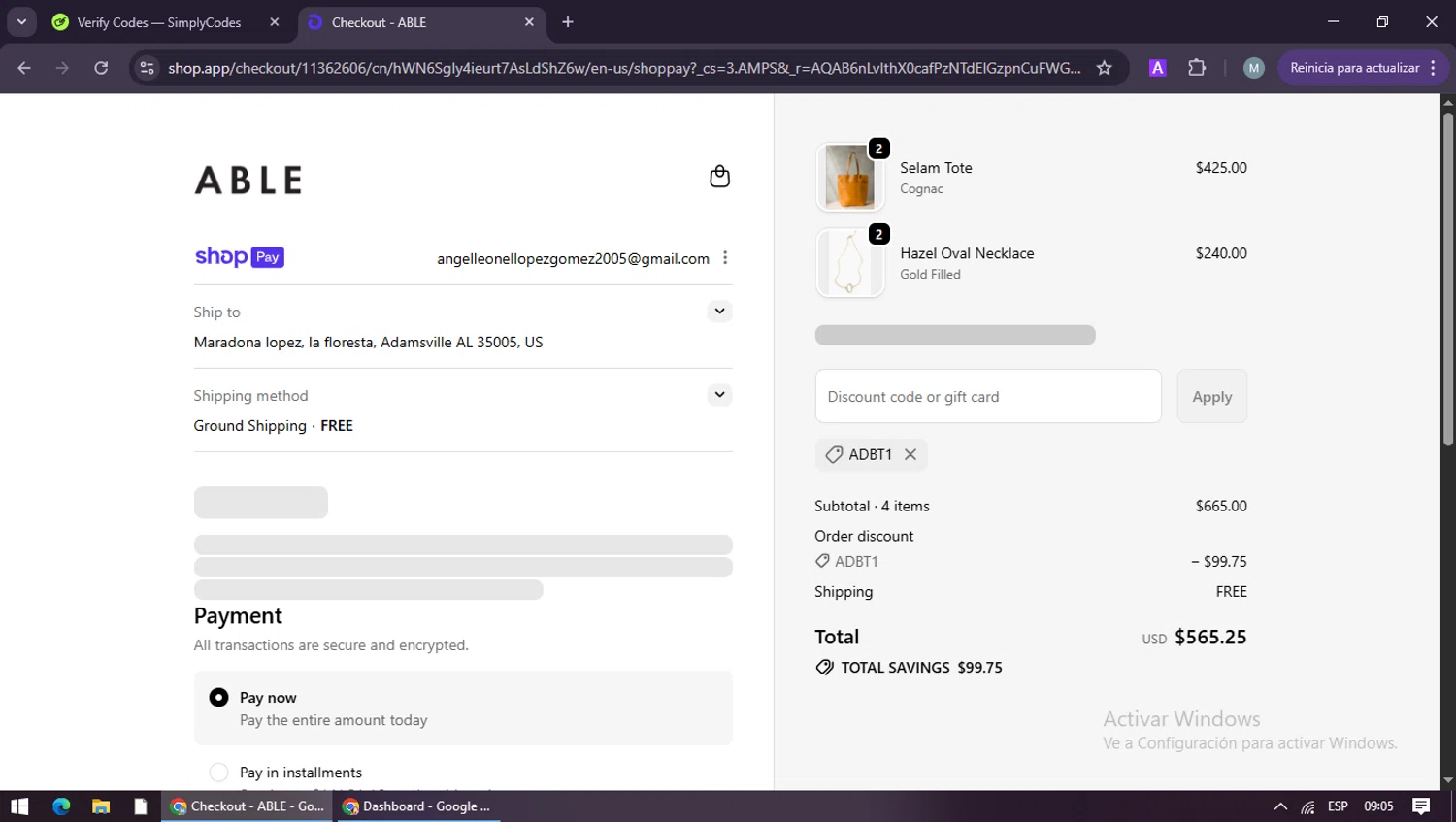Click the Selam Tote product thumbnail

click(x=849, y=178)
